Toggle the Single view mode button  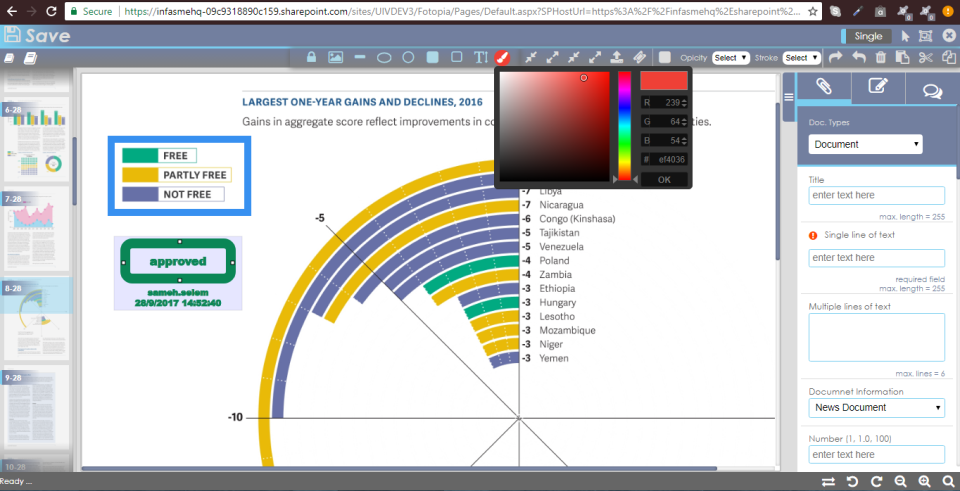click(x=866, y=36)
